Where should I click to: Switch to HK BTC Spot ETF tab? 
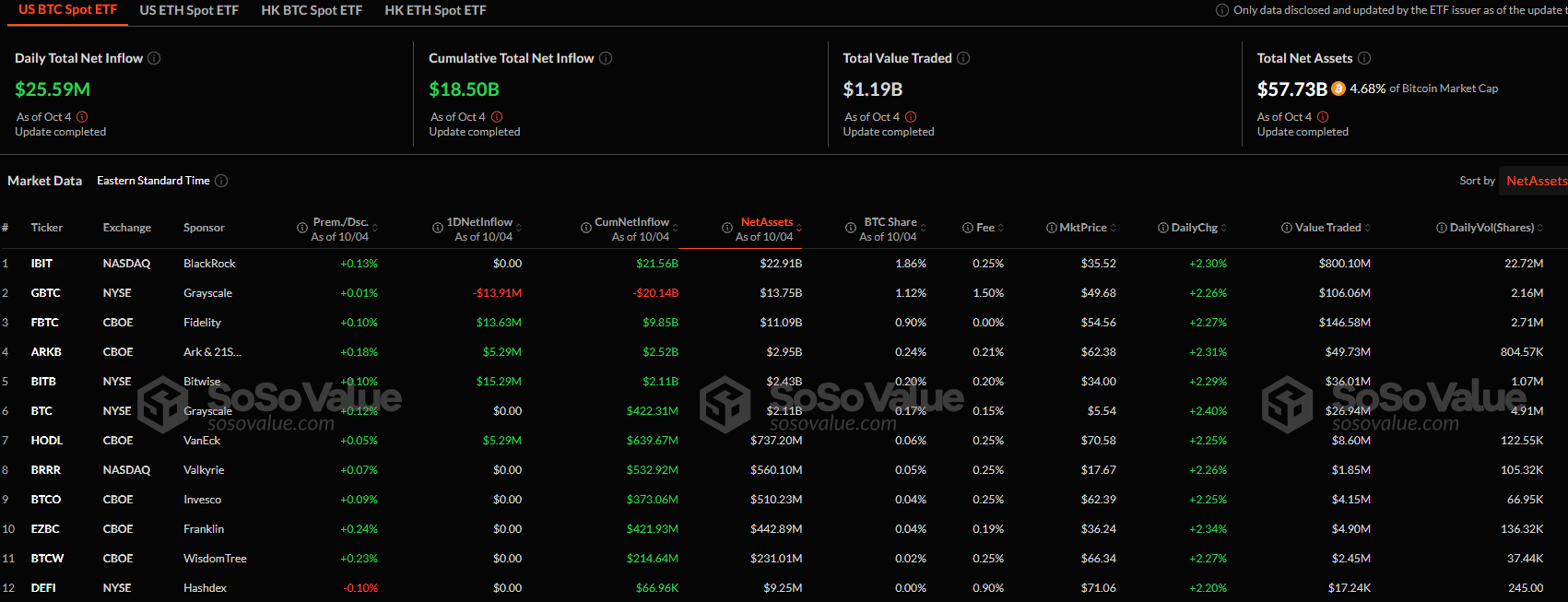(x=312, y=10)
